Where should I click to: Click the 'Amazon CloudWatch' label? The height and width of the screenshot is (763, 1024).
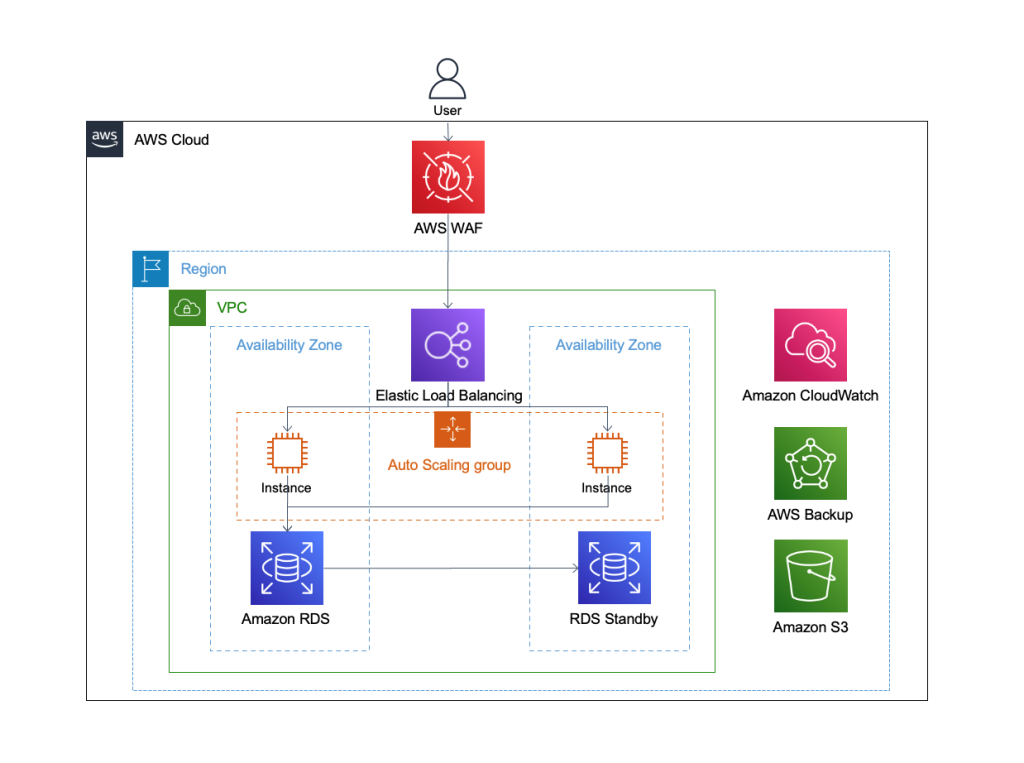810,395
